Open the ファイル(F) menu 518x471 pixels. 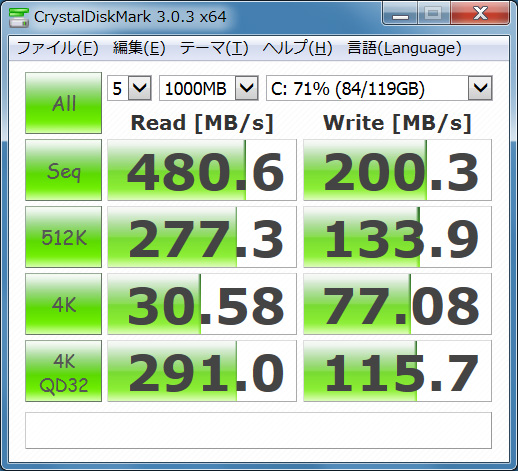pyautogui.click(x=57, y=48)
